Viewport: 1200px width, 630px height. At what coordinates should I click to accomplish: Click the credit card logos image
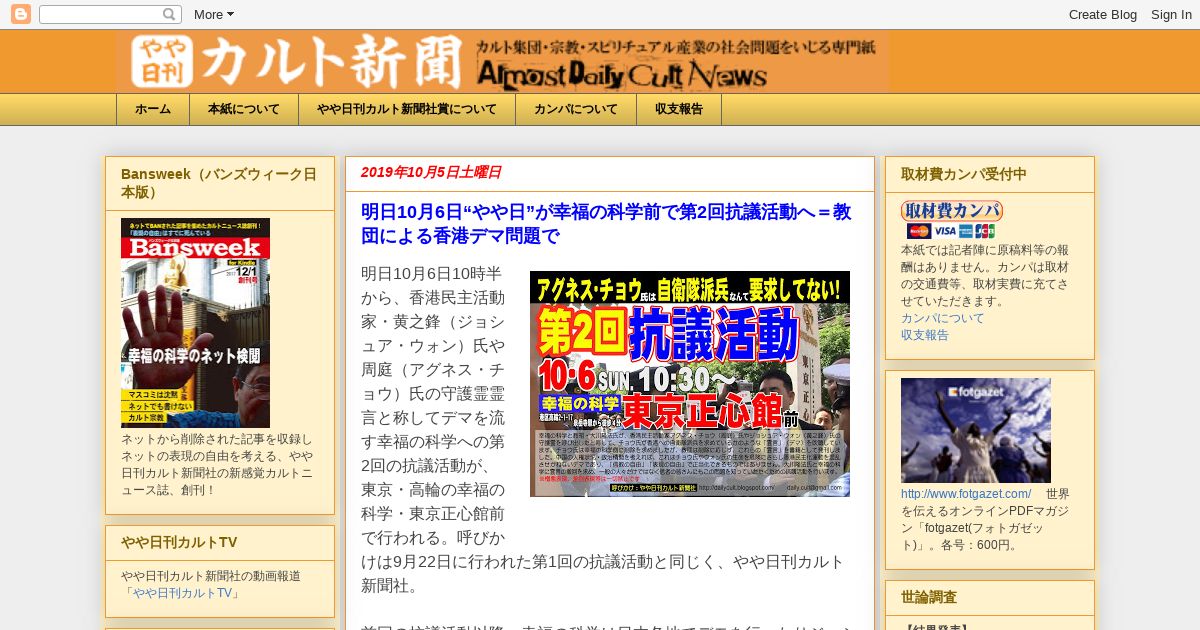point(951,231)
